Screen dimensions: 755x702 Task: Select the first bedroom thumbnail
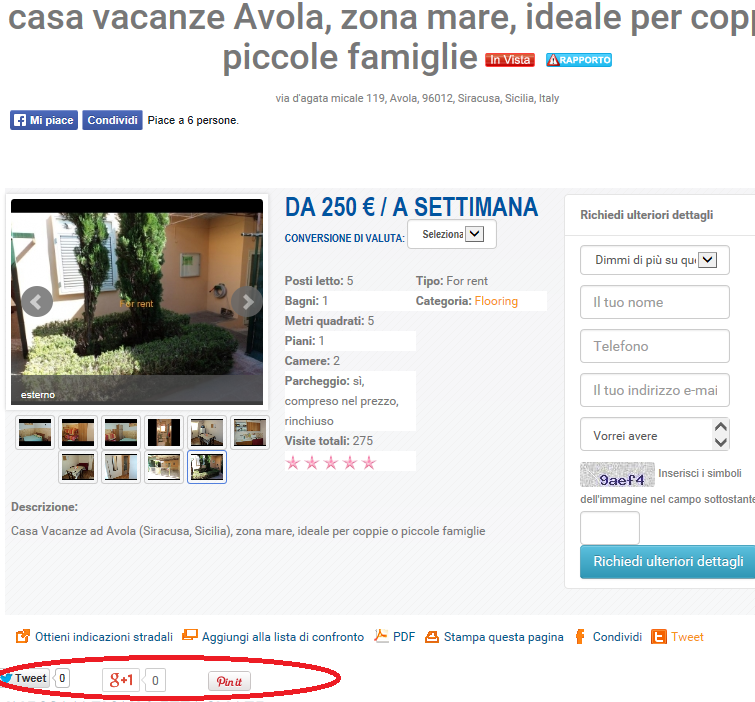tap(35, 432)
